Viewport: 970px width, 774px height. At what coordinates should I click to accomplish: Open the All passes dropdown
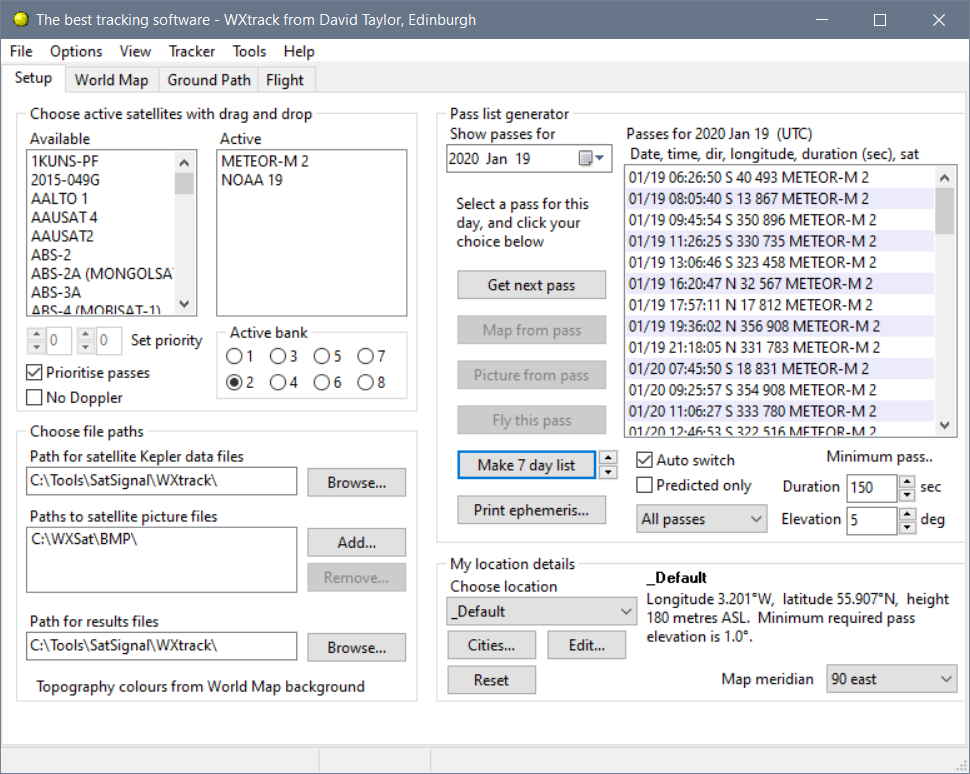coord(702,519)
